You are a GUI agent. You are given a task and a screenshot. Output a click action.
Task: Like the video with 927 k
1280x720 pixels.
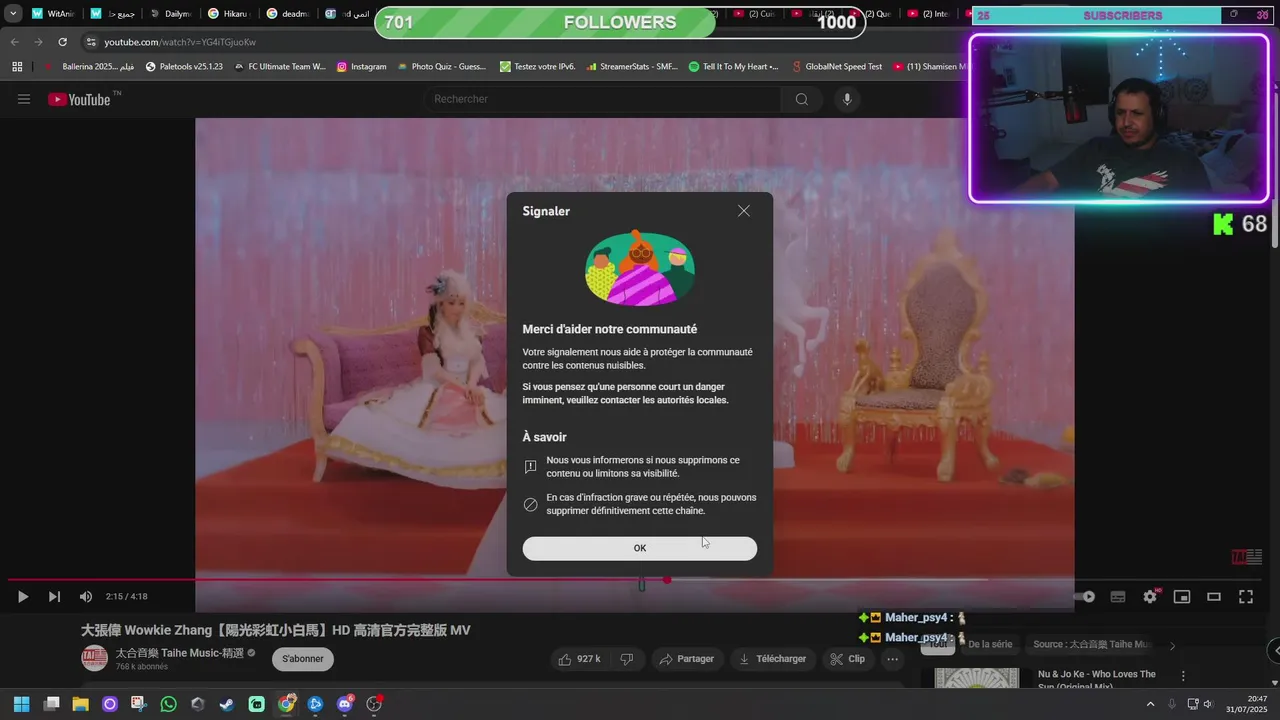tap(580, 659)
